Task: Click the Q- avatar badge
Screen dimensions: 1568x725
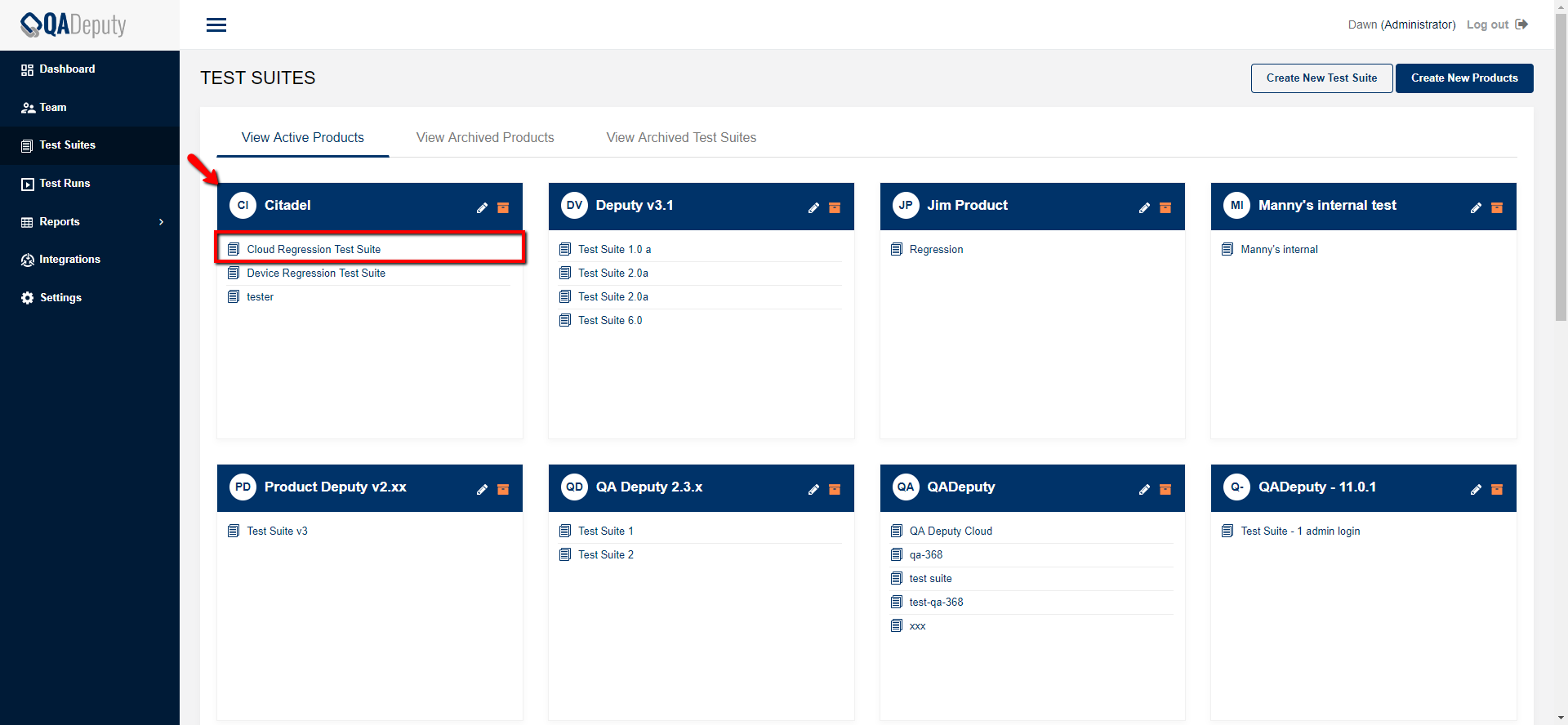Action: [x=1237, y=487]
